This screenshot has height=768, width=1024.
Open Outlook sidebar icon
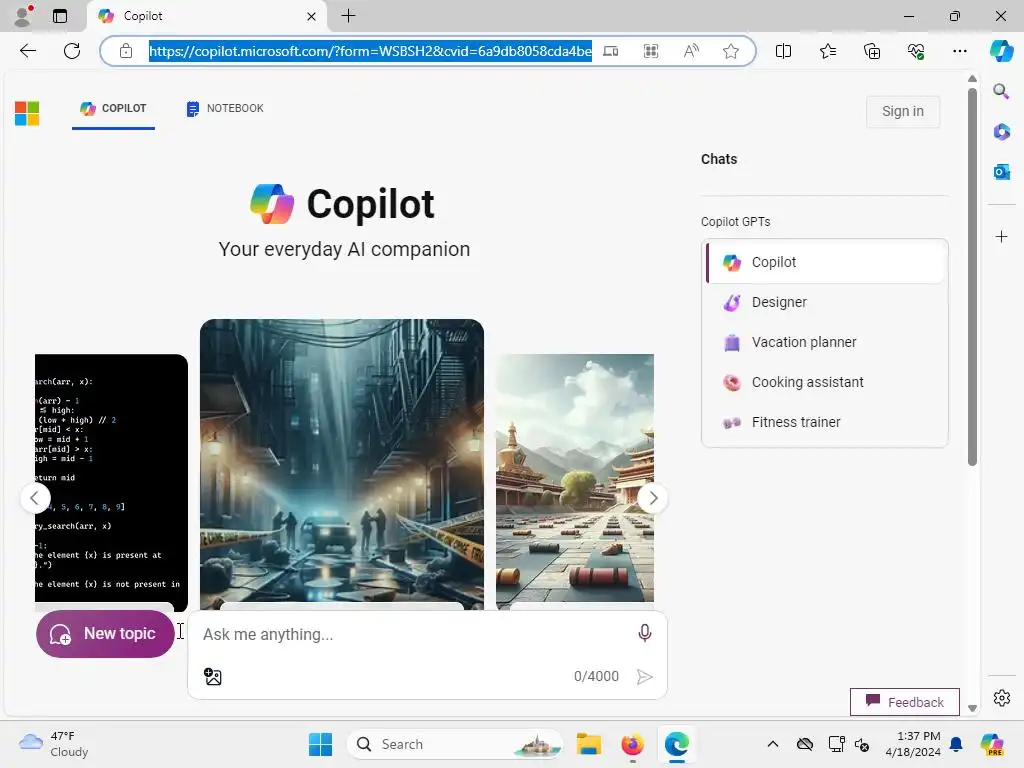[x=1001, y=172]
